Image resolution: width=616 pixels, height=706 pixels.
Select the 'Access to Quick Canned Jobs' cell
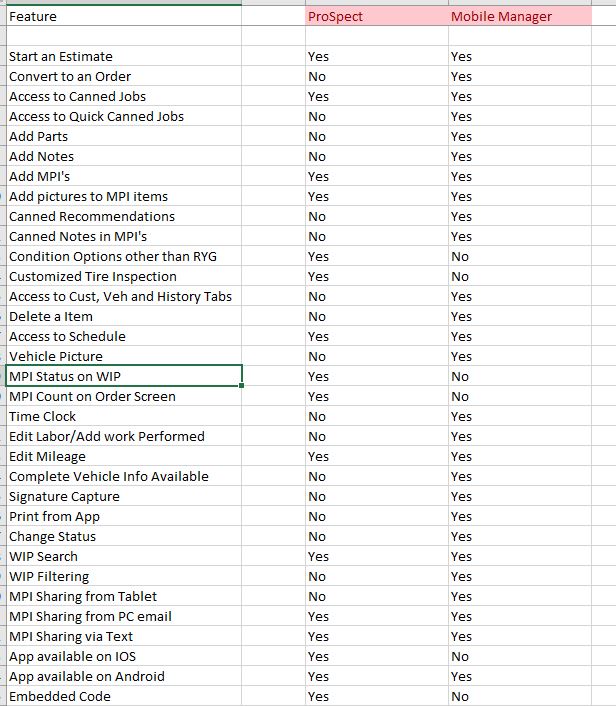point(124,116)
